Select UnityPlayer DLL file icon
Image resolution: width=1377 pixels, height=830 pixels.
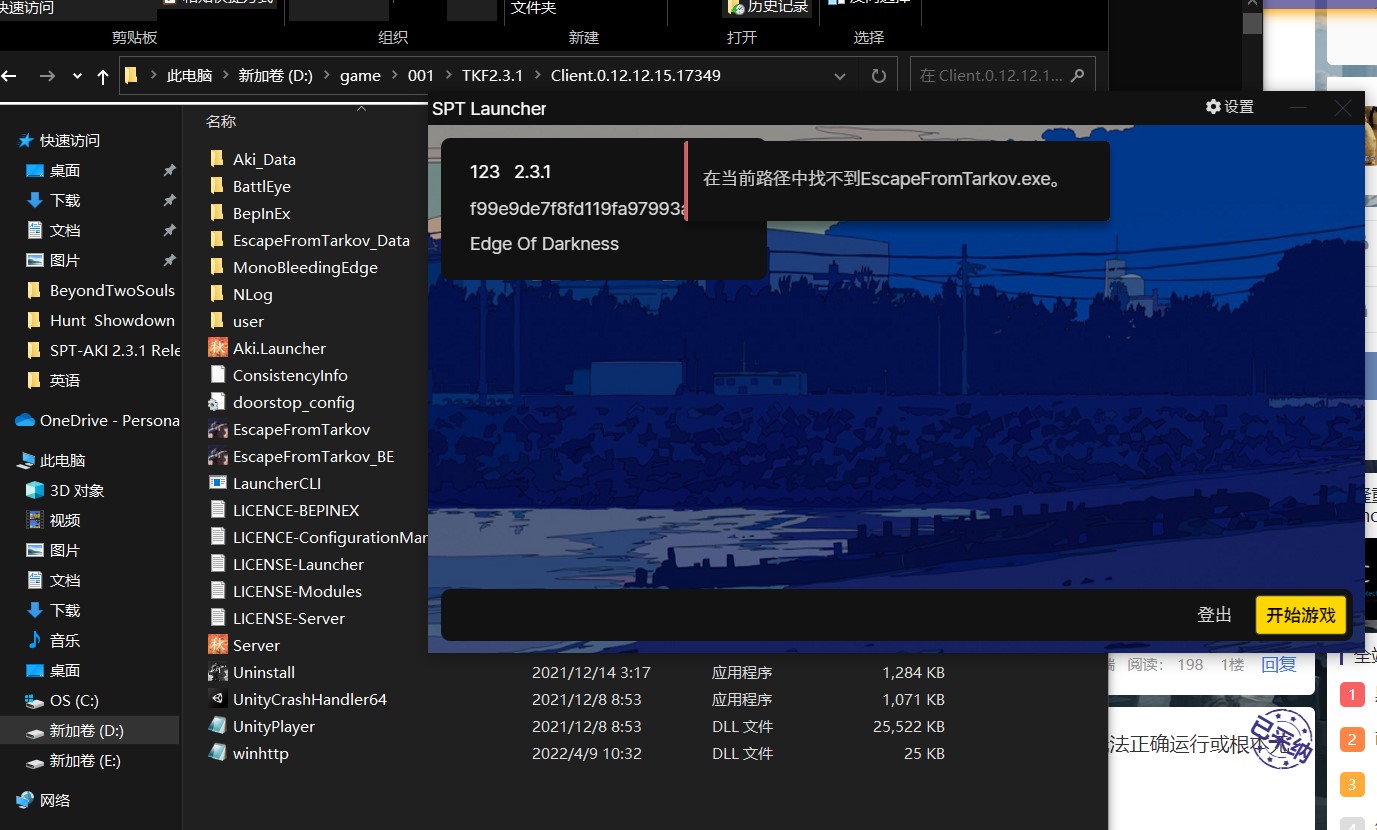[x=217, y=726]
